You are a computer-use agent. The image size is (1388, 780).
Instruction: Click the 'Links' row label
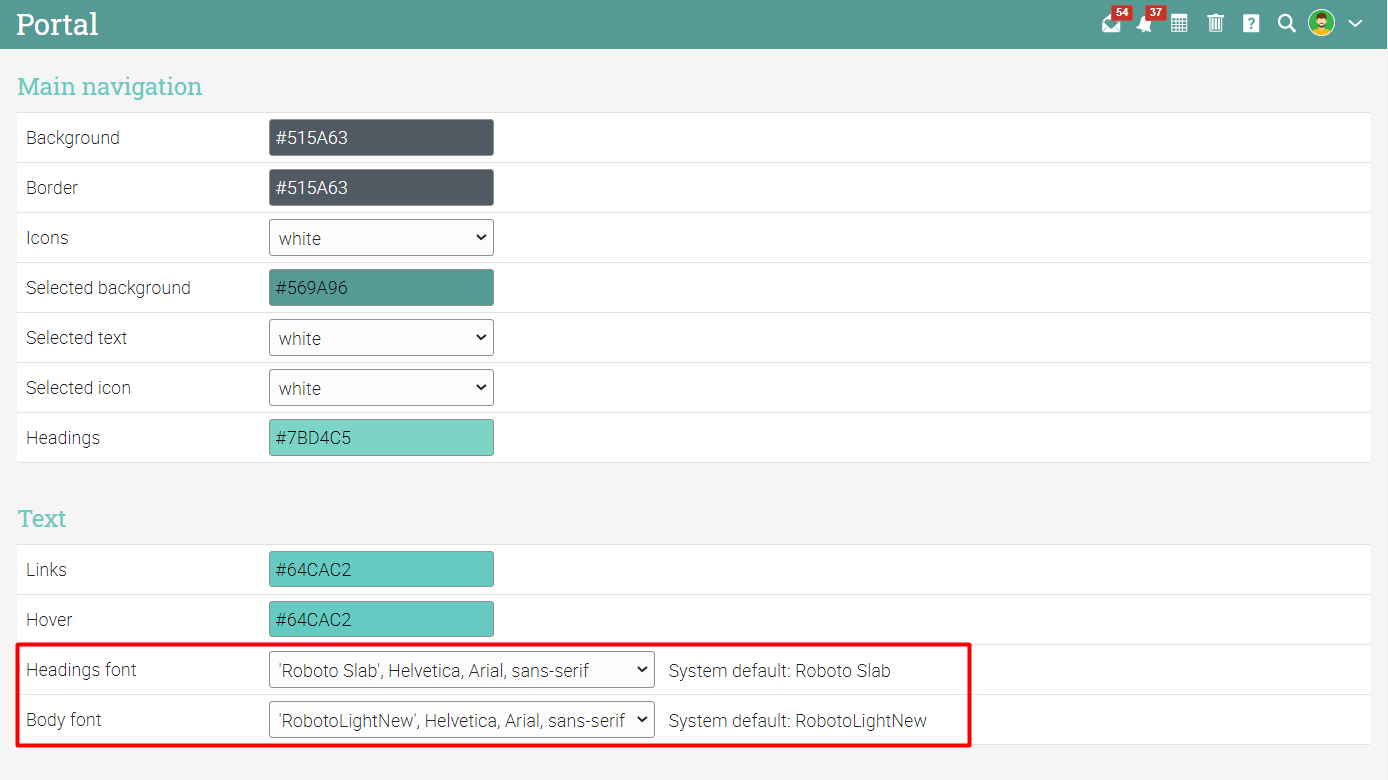(46, 570)
